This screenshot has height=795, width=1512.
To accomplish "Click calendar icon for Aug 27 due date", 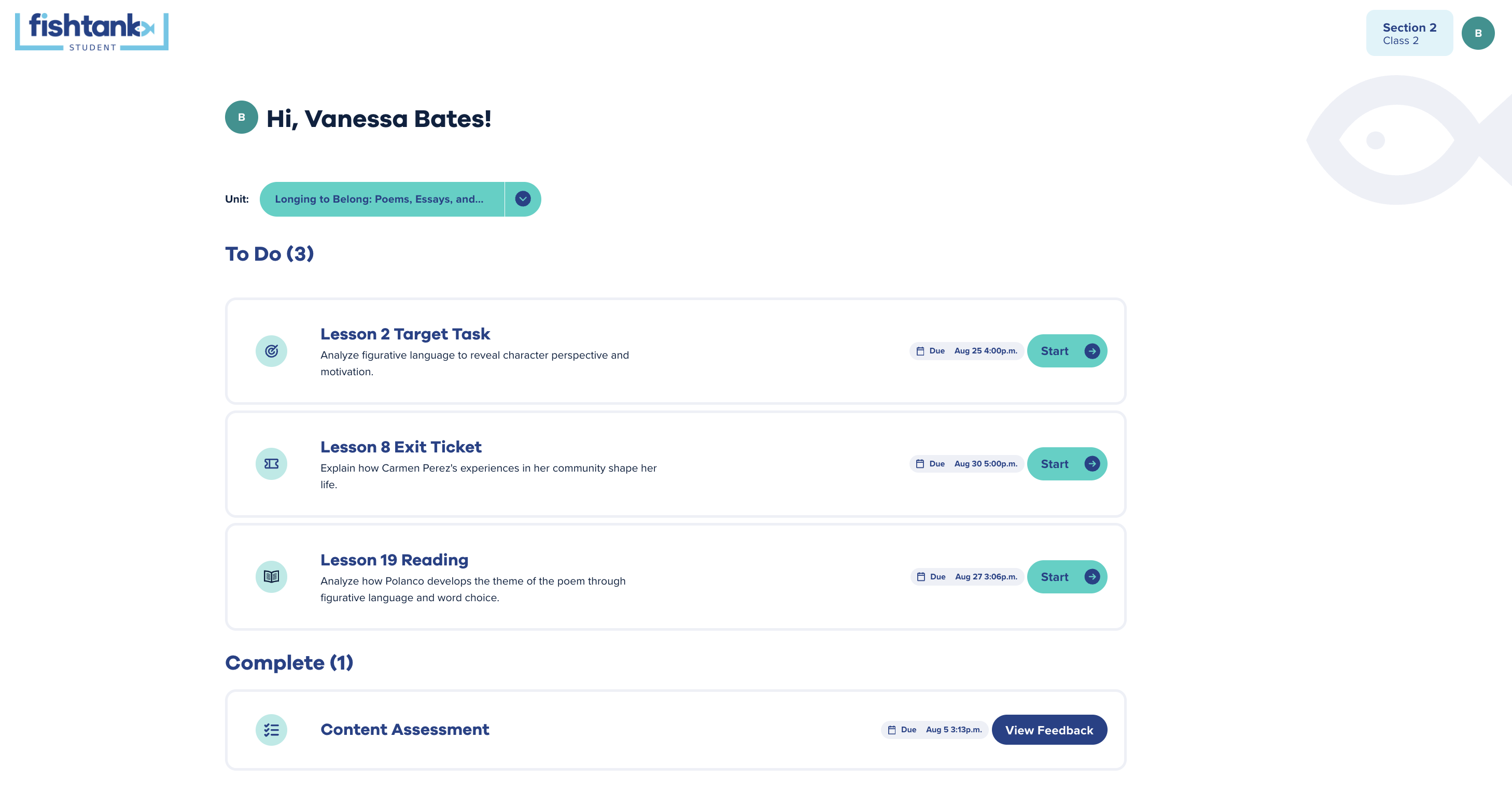I will coord(921,577).
